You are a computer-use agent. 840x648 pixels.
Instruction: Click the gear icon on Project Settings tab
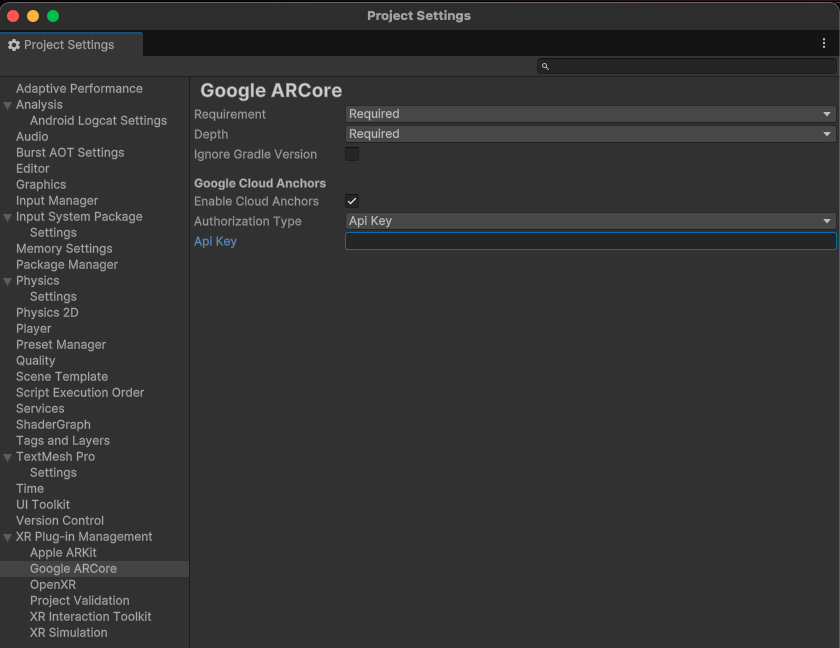pyautogui.click(x=14, y=44)
